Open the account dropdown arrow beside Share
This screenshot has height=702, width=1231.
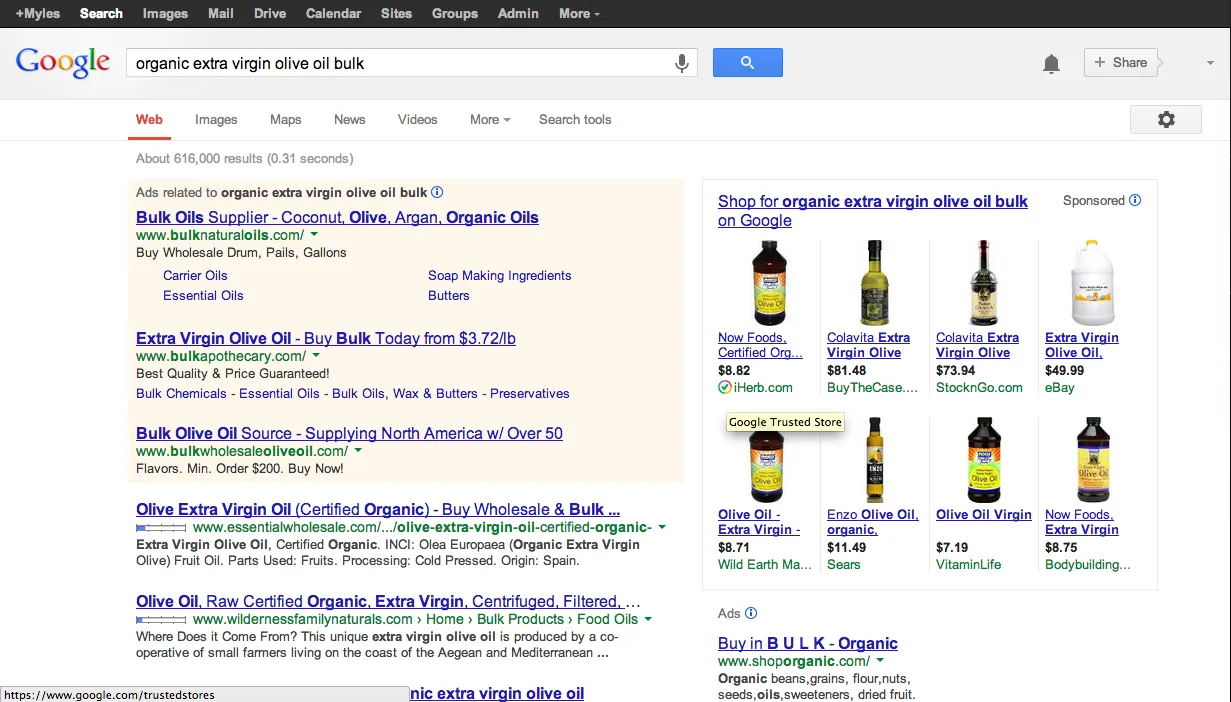pos(1210,63)
